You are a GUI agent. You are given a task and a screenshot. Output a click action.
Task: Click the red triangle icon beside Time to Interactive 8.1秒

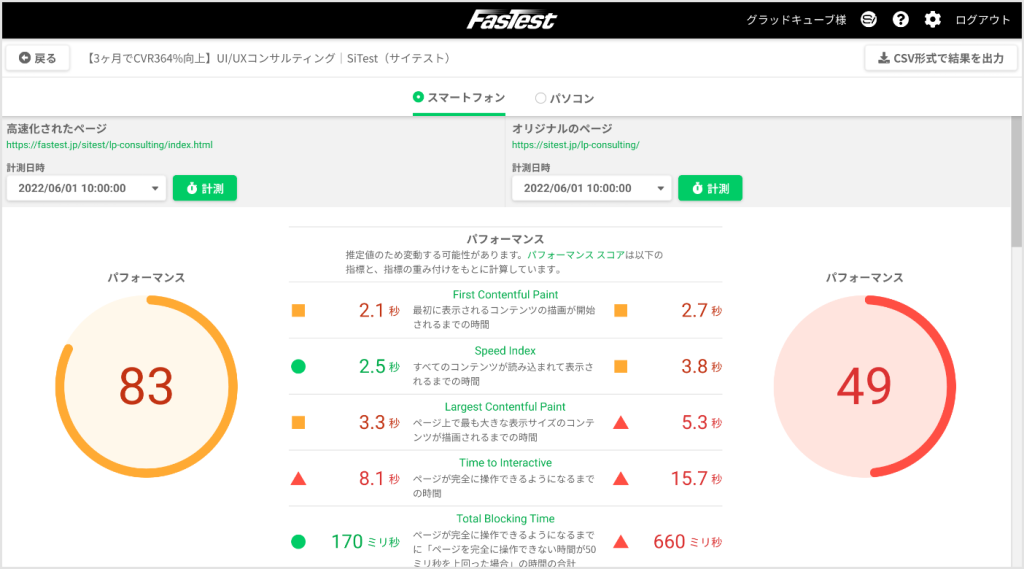tap(298, 479)
